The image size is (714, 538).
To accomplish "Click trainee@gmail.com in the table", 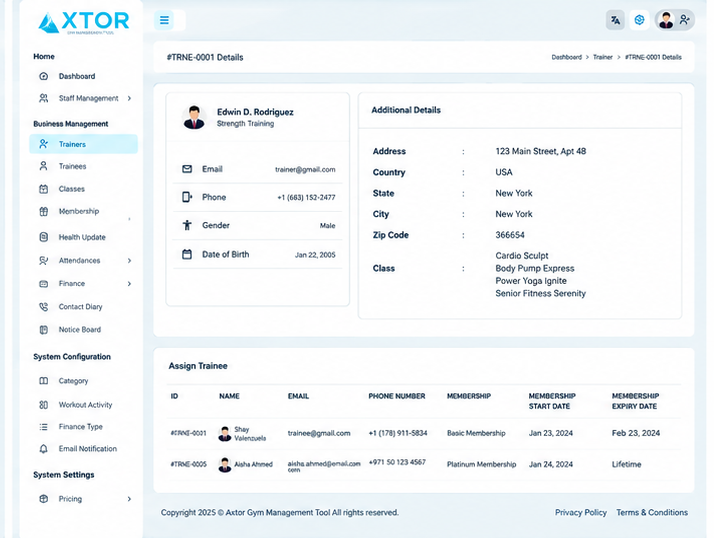I will click(319, 433).
